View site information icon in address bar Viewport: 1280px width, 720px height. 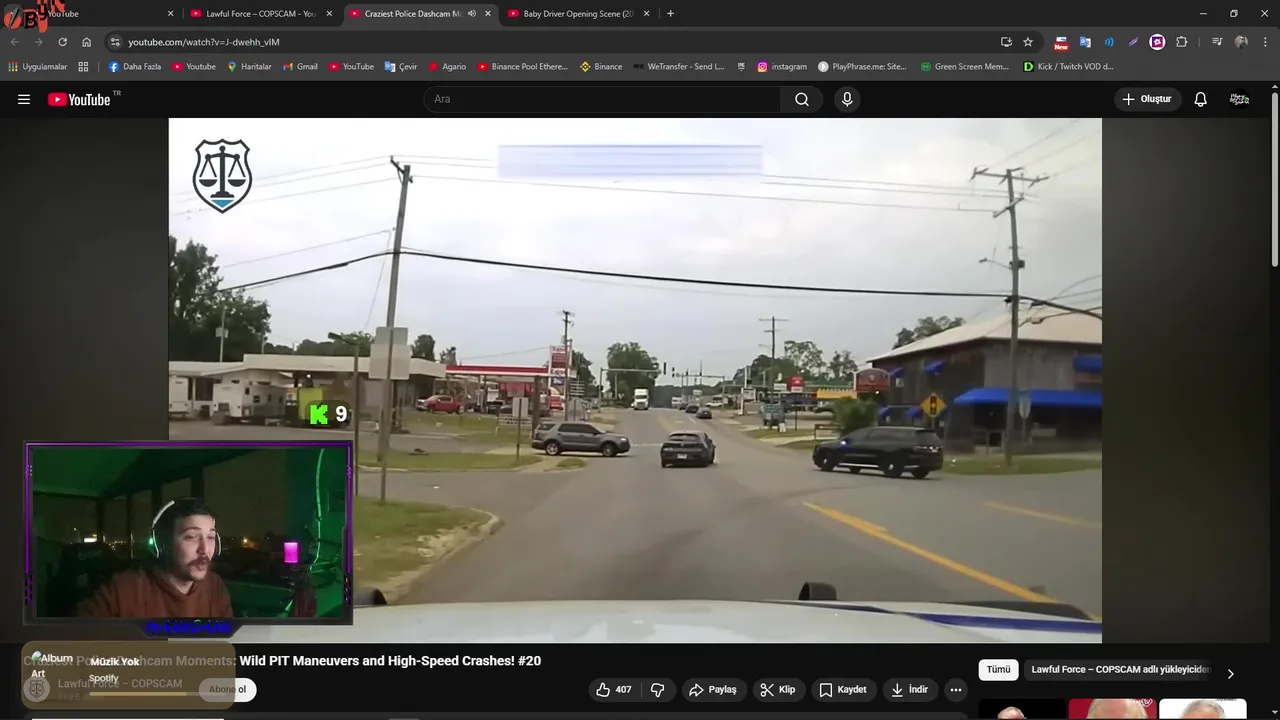[115, 42]
